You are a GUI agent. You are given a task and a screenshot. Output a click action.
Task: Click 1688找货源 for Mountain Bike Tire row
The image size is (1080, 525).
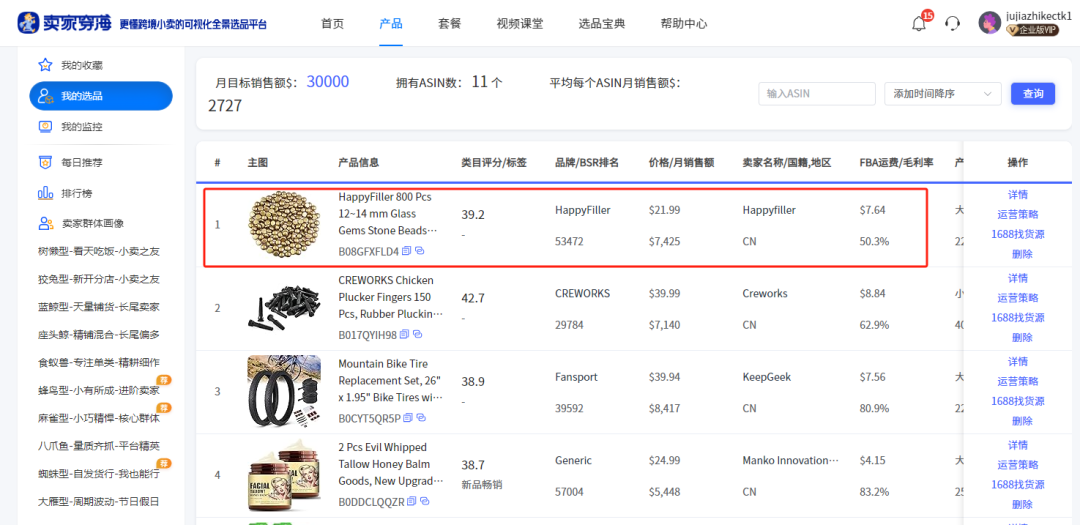pos(1017,401)
